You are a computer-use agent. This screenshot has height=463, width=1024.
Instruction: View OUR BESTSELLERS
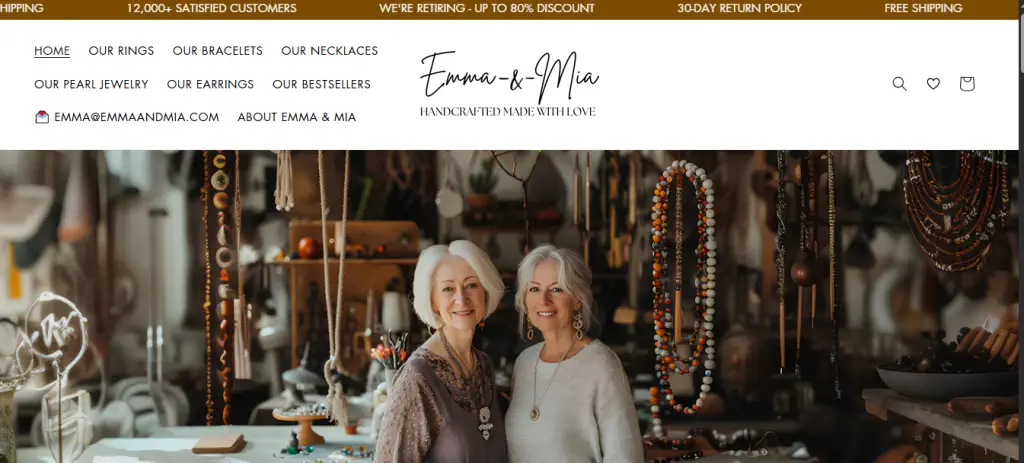pyautogui.click(x=321, y=84)
